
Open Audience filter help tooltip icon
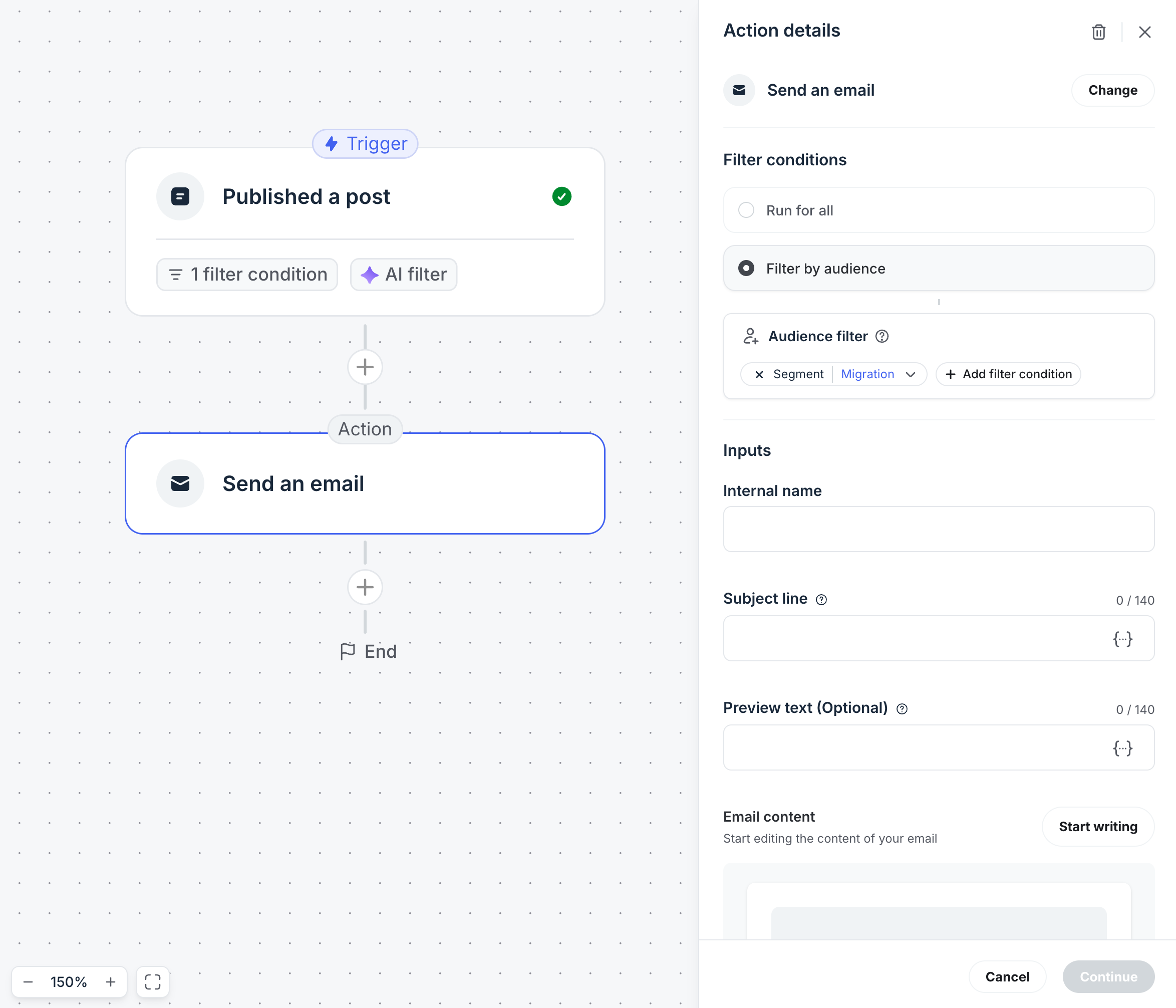[x=881, y=336]
